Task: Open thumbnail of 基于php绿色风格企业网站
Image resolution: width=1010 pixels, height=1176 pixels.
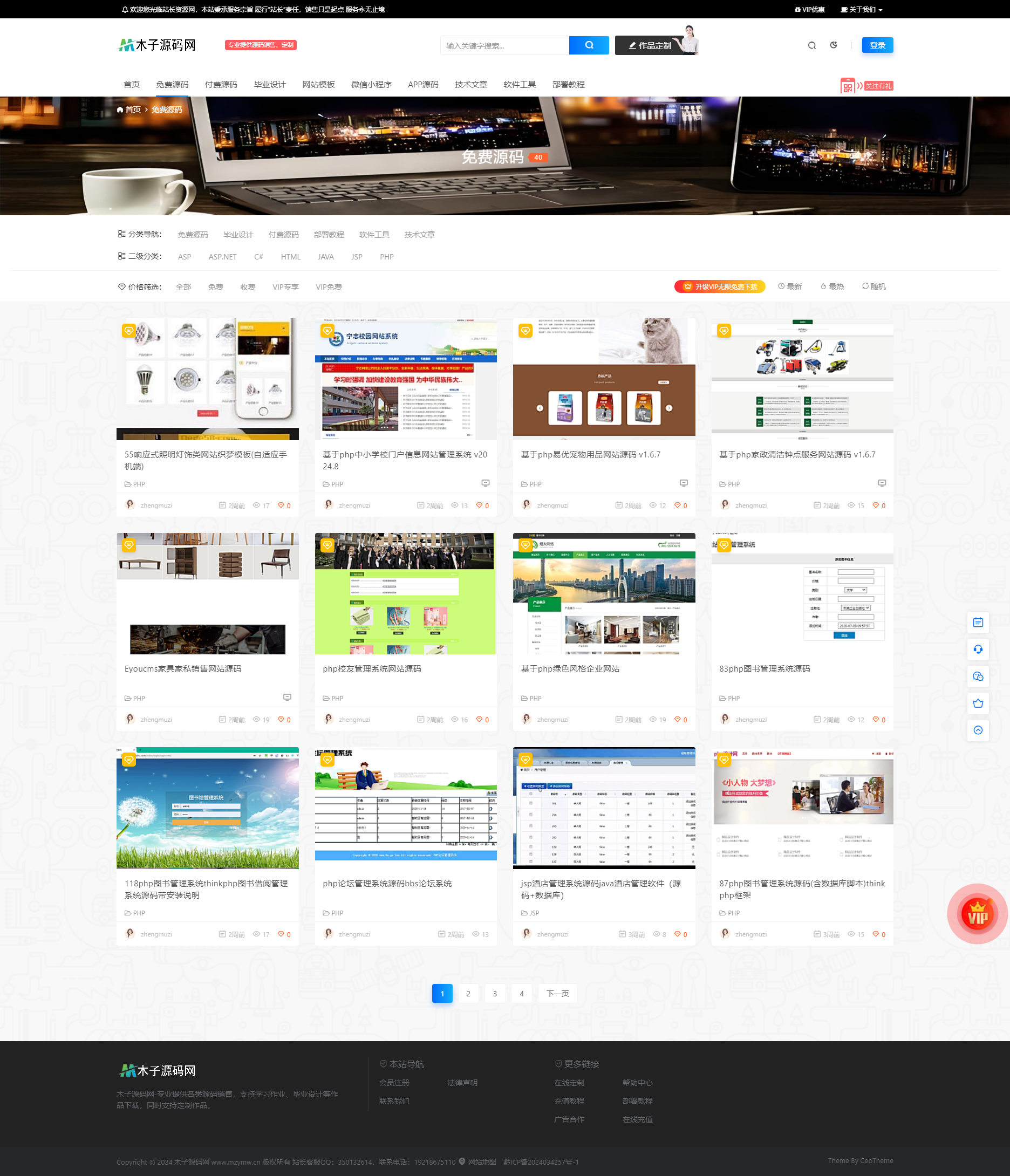Action: click(x=604, y=594)
